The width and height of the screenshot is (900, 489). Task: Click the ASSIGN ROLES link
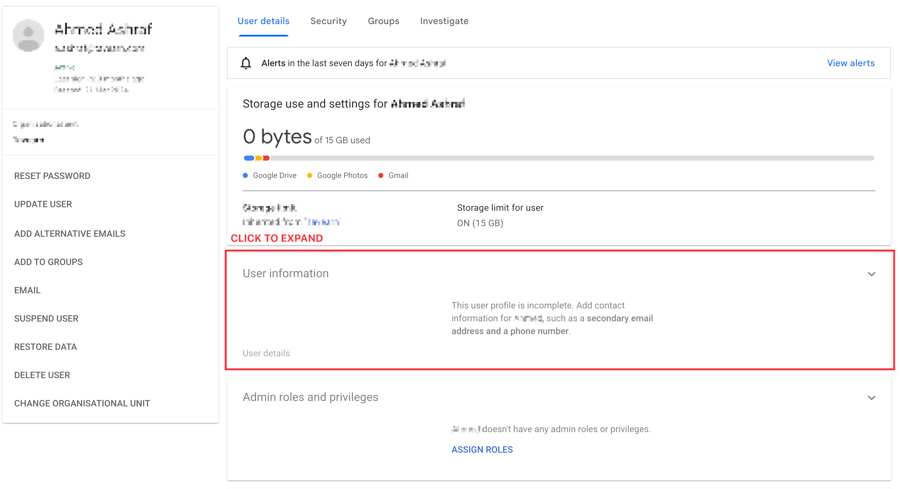pyautogui.click(x=482, y=450)
